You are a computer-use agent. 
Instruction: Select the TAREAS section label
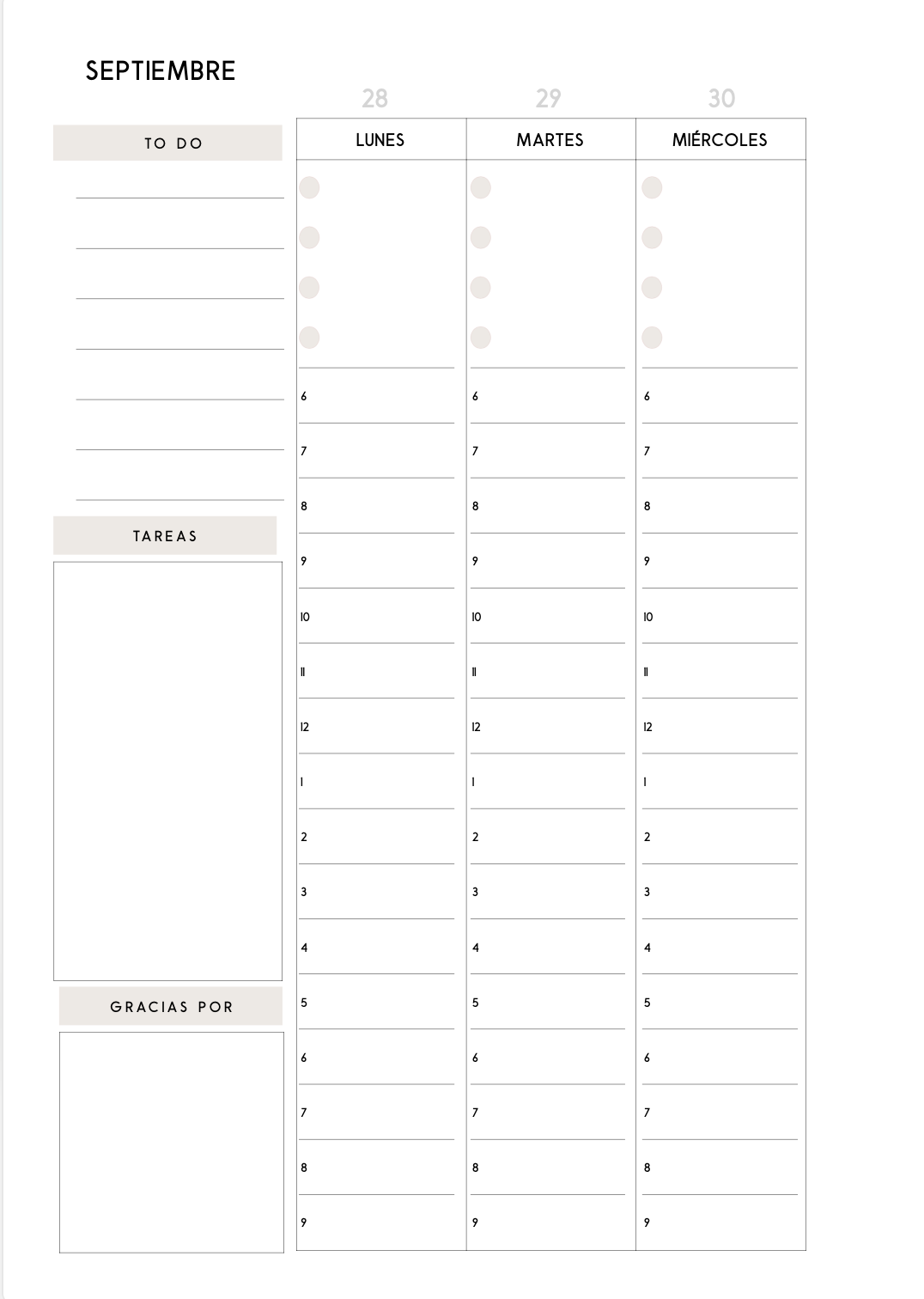(x=165, y=536)
